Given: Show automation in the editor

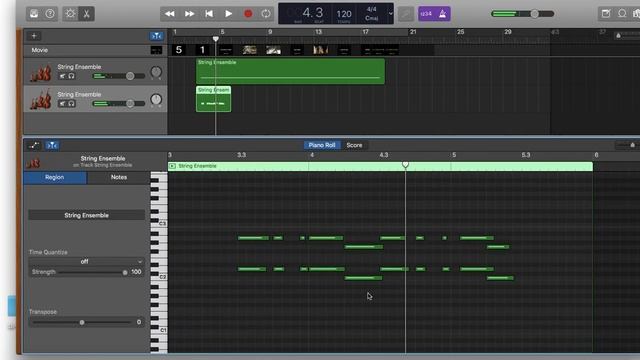Looking at the screenshot, I should 34,145.
